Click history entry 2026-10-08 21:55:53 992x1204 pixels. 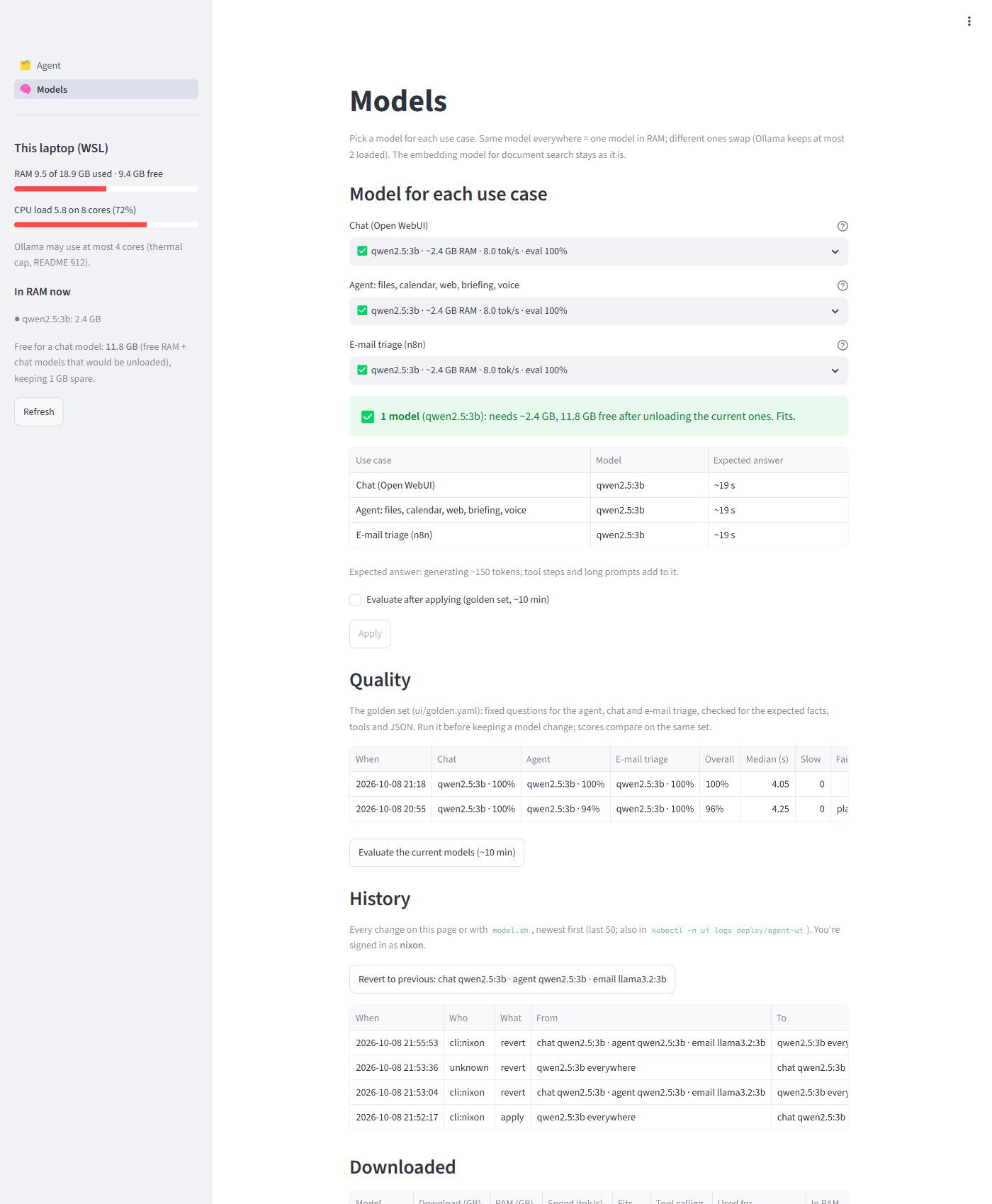click(599, 1043)
